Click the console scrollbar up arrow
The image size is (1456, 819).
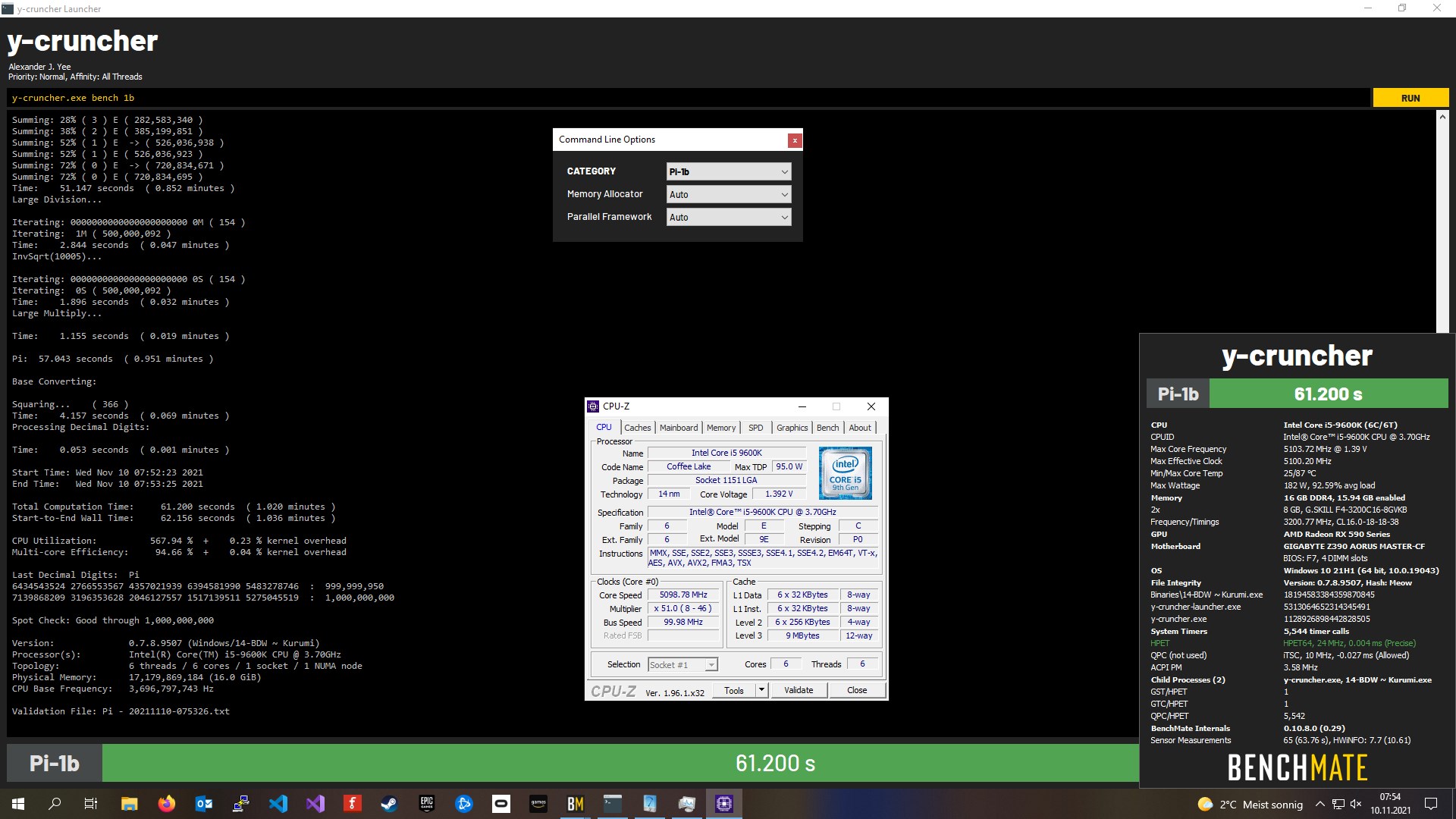(1442, 117)
